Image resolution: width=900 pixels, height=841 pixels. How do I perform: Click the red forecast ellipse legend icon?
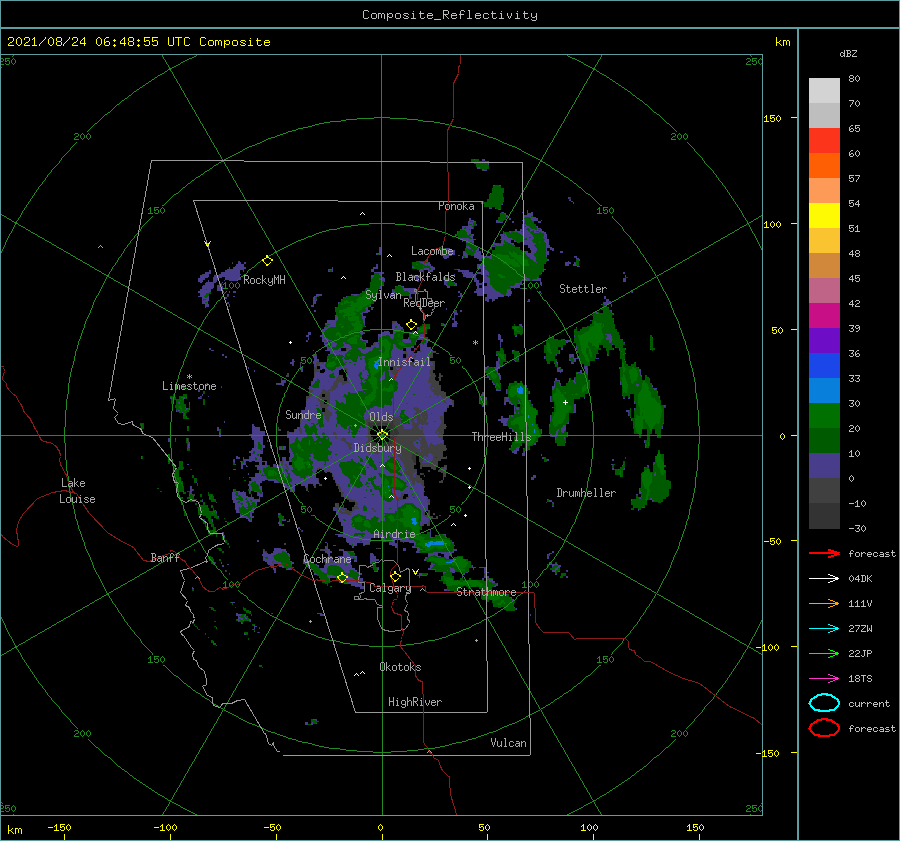(824, 728)
